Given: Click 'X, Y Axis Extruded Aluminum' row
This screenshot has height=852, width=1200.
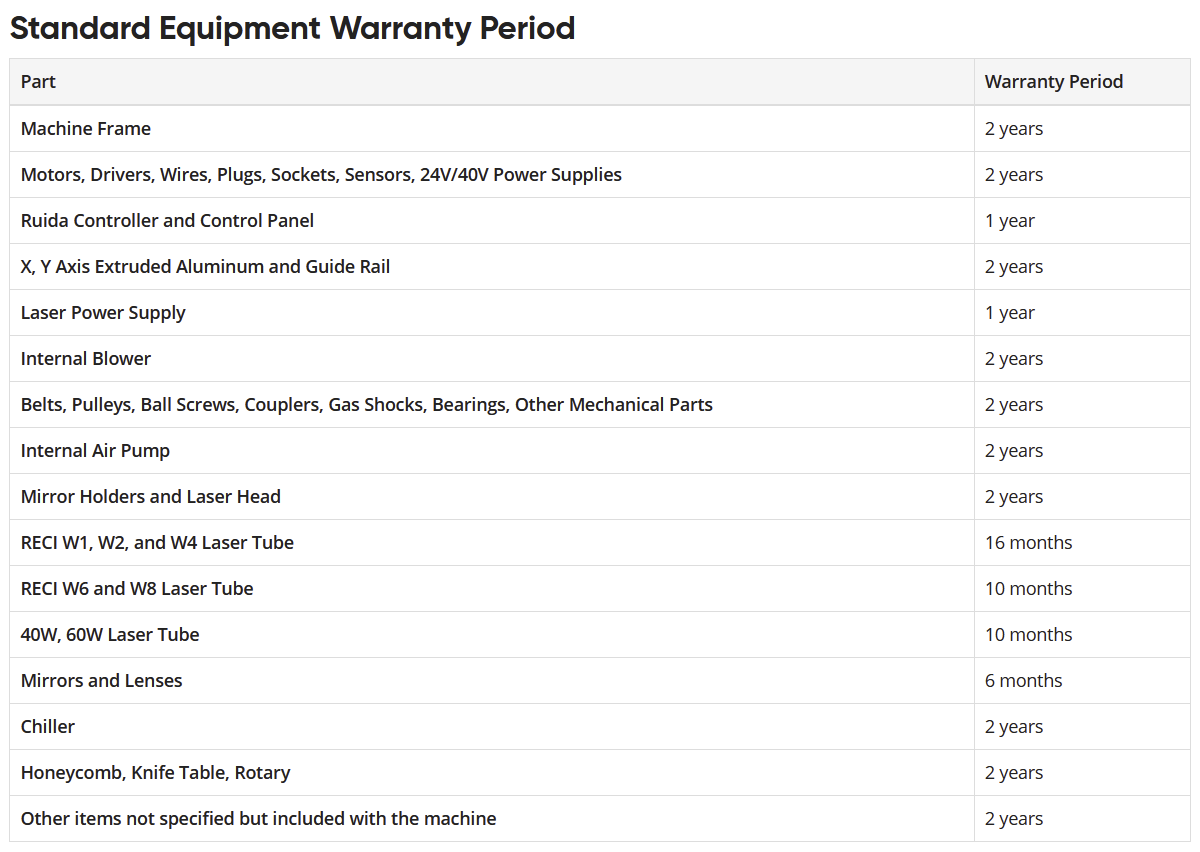Looking at the screenshot, I should 205,267.
